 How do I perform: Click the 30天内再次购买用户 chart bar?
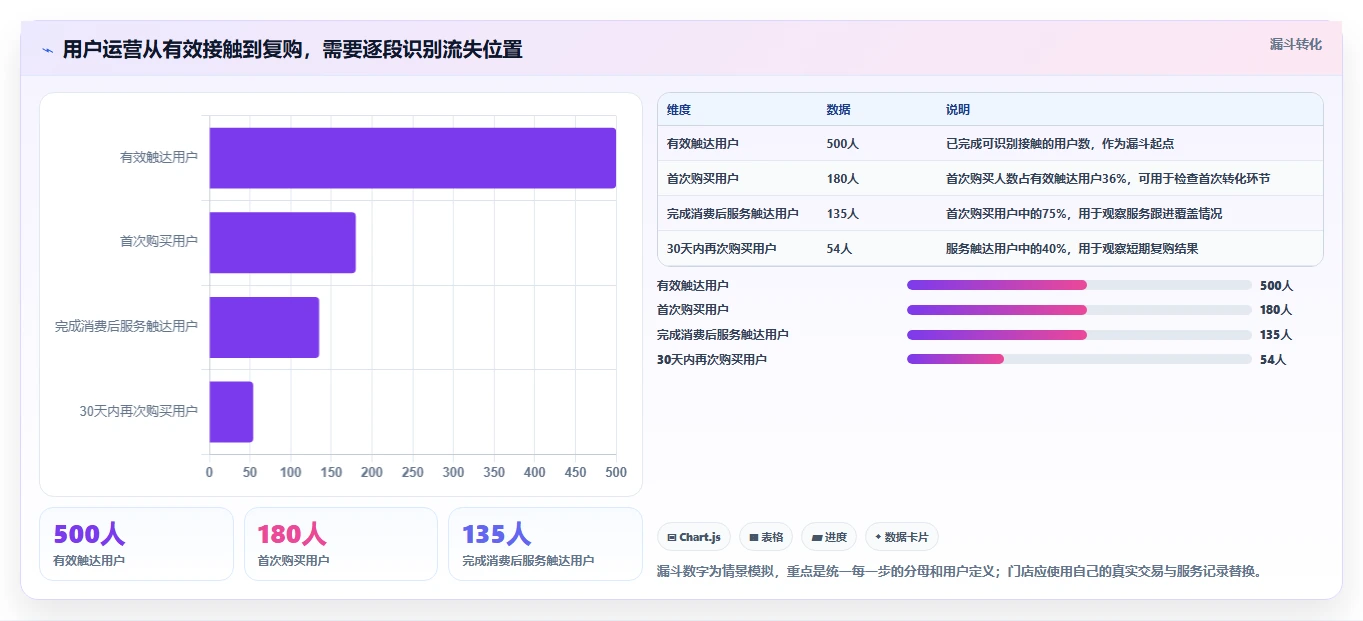click(231, 411)
